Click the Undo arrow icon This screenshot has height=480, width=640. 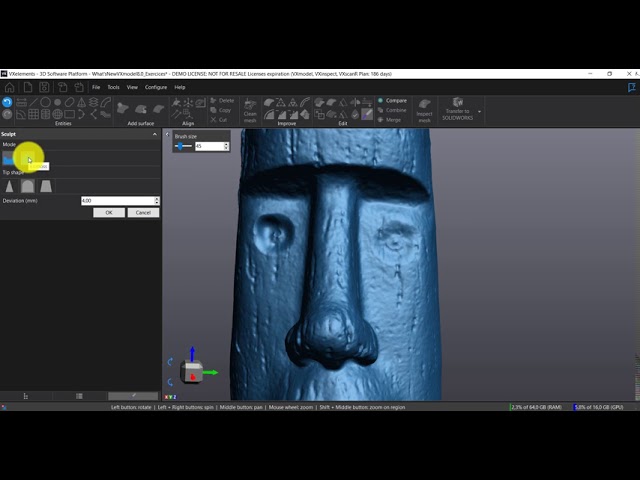point(8,102)
